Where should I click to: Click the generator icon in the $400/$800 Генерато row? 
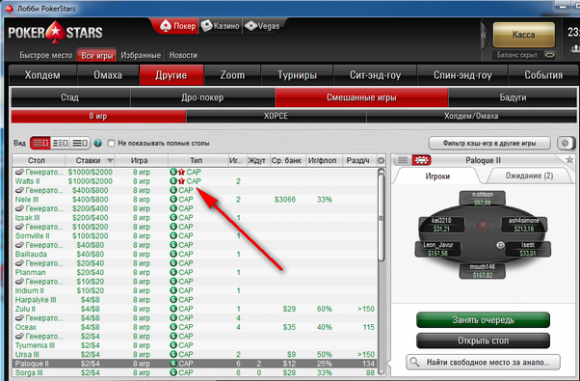19,190
